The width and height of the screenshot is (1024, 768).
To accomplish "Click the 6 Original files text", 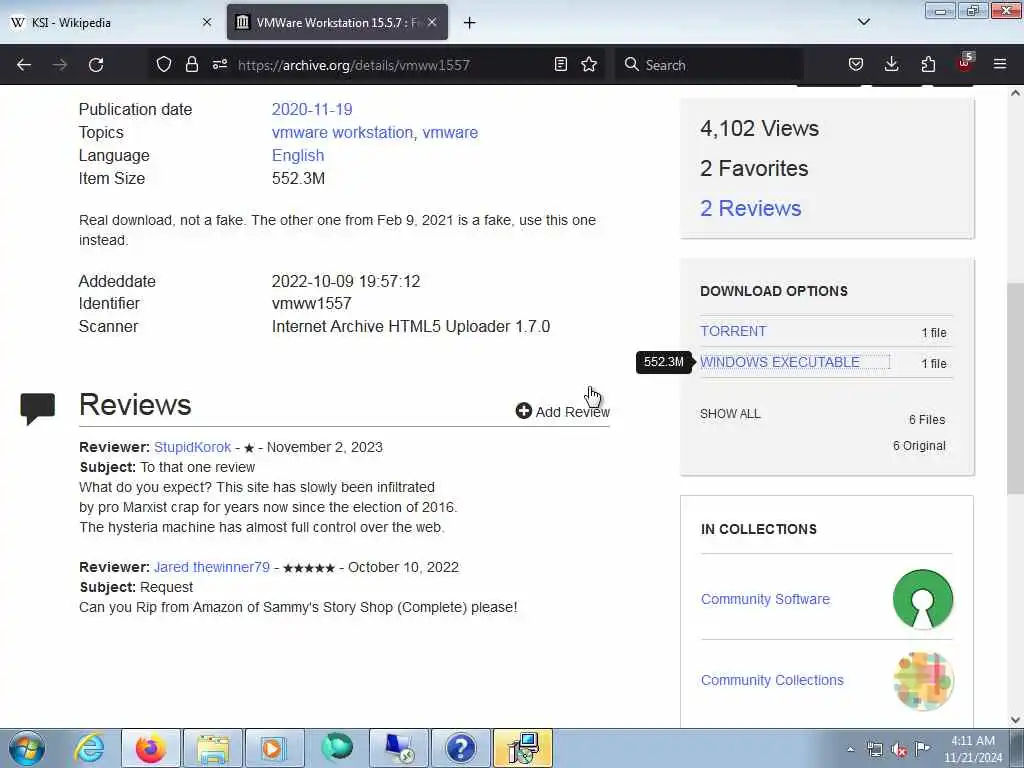I will pyautogui.click(x=919, y=446).
